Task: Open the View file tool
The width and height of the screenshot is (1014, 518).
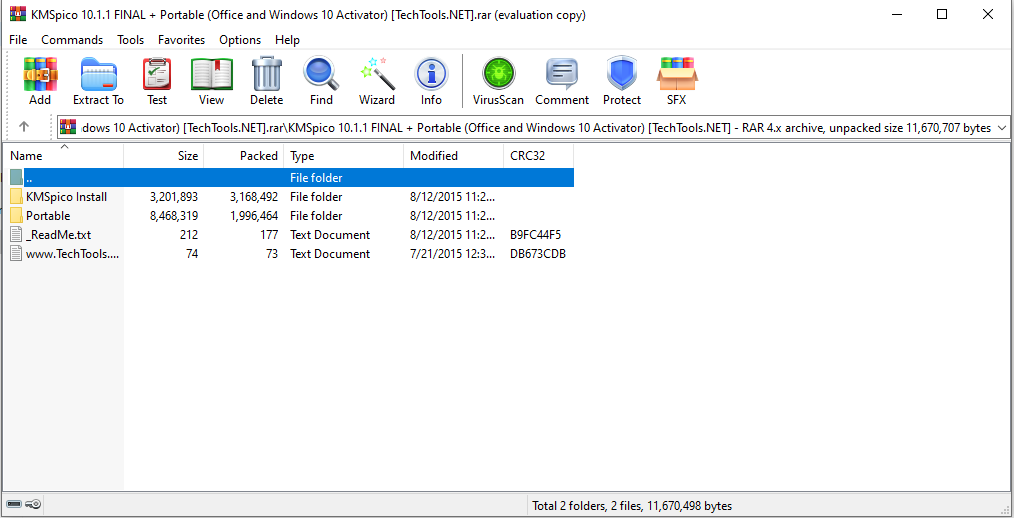Action: pos(211,74)
